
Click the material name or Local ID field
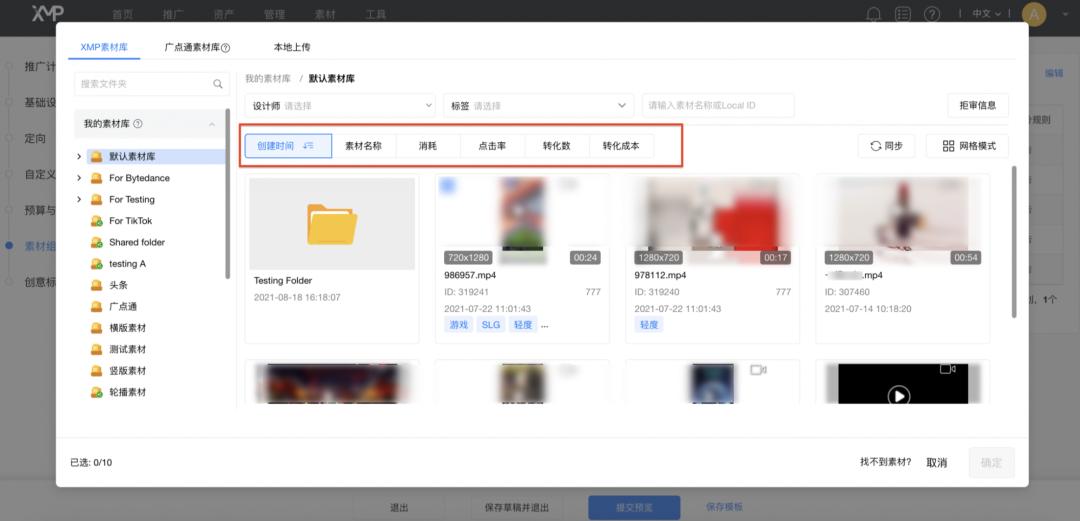click(x=718, y=106)
